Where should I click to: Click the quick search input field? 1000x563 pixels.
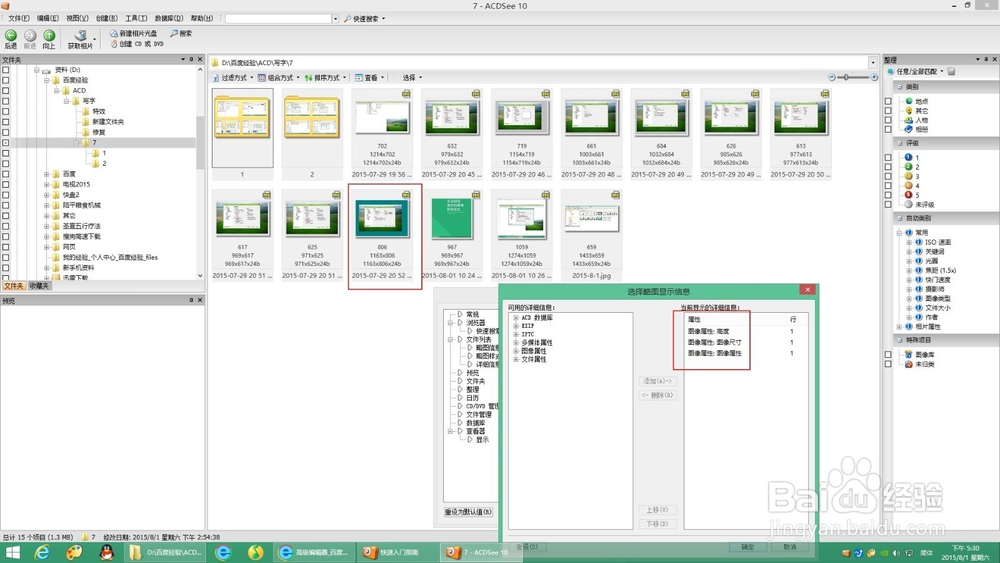click(x=278, y=18)
